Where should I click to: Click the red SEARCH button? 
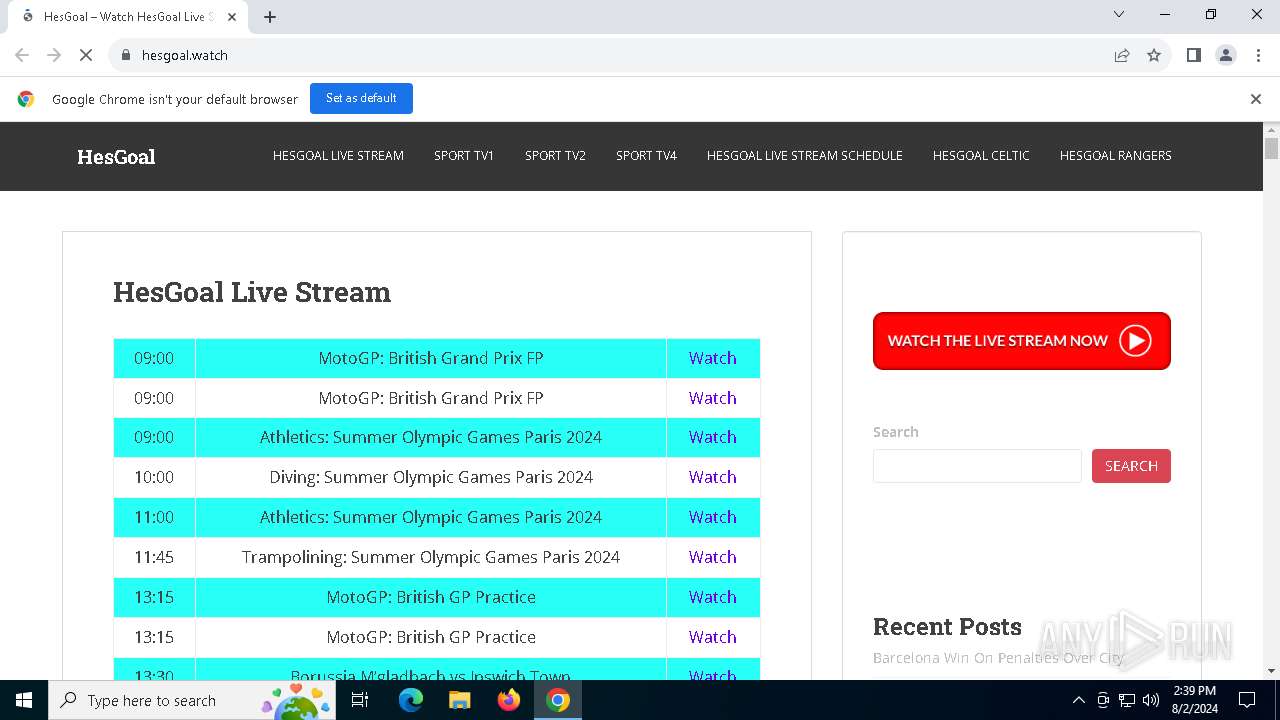click(x=1131, y=466)
